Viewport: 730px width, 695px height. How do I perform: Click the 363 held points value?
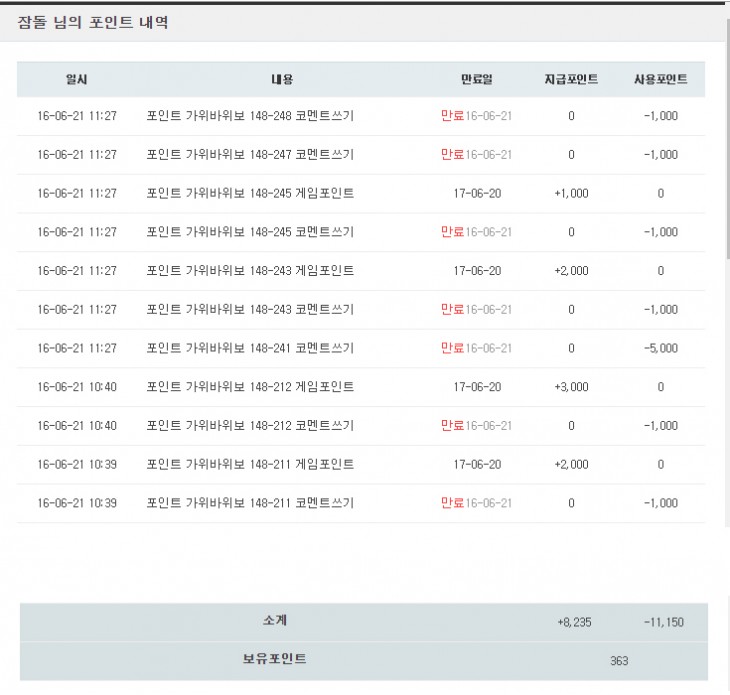(619, 661)
